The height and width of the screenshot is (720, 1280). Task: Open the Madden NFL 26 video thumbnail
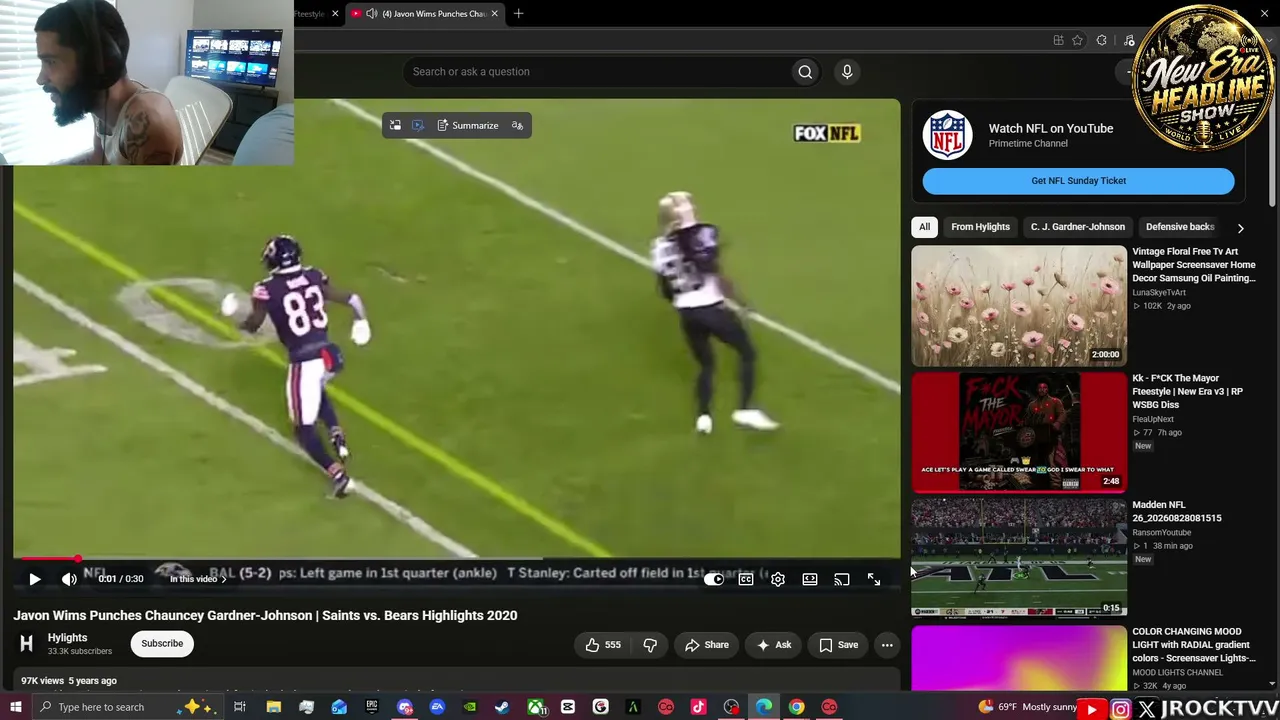tap(1019, 558)
